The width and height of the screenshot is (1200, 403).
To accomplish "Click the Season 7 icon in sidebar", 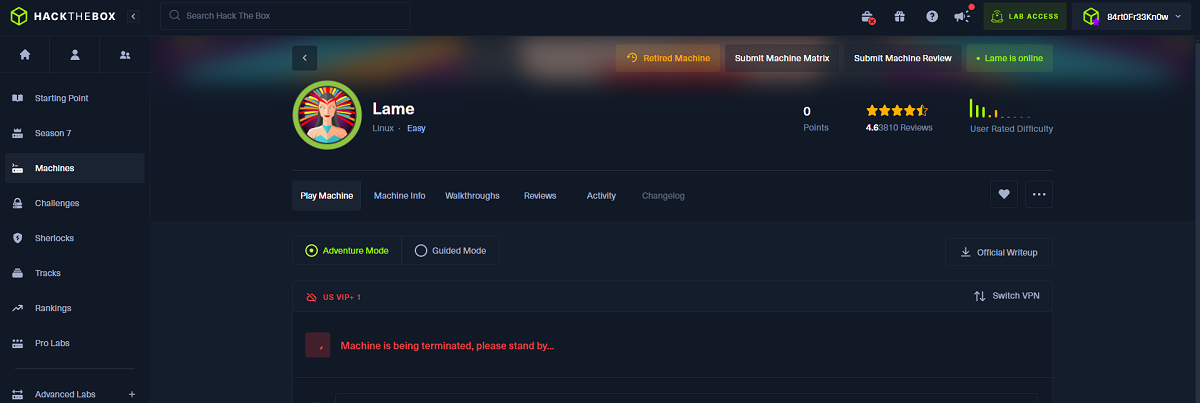I will [17, 133].
